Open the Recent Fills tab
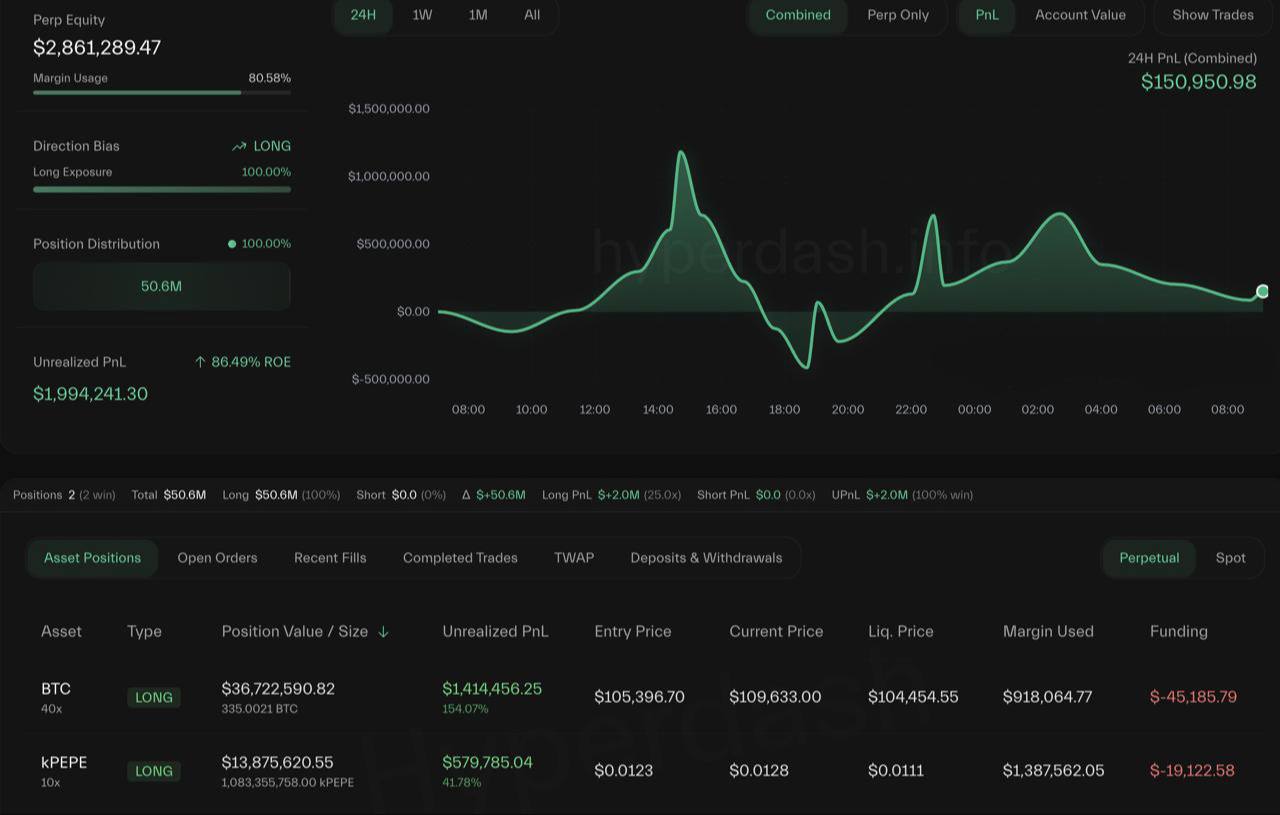The height and width of the screenshot is (815, 1280). 330,558
